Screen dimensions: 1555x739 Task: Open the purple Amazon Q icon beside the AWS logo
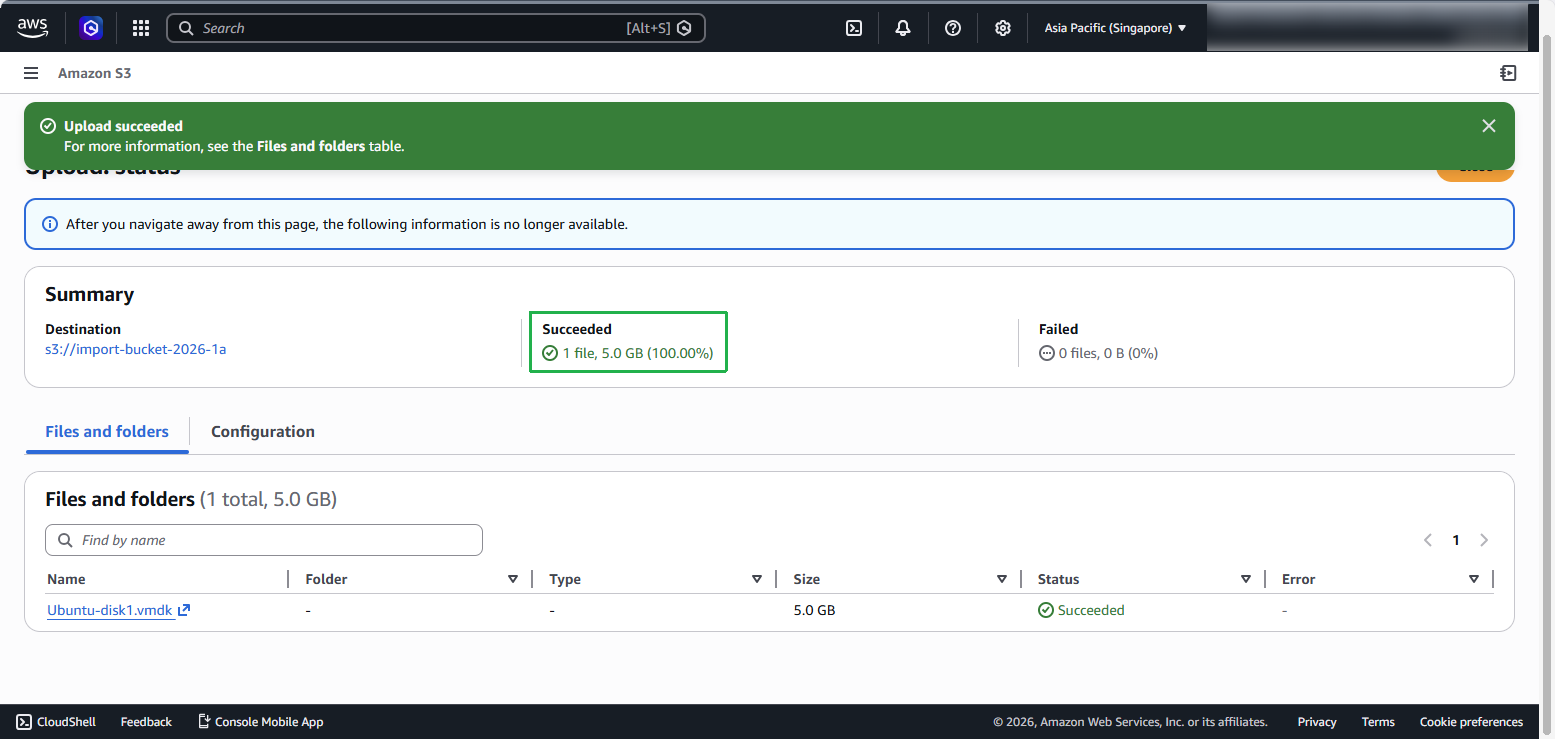click(x=92, y=28)
